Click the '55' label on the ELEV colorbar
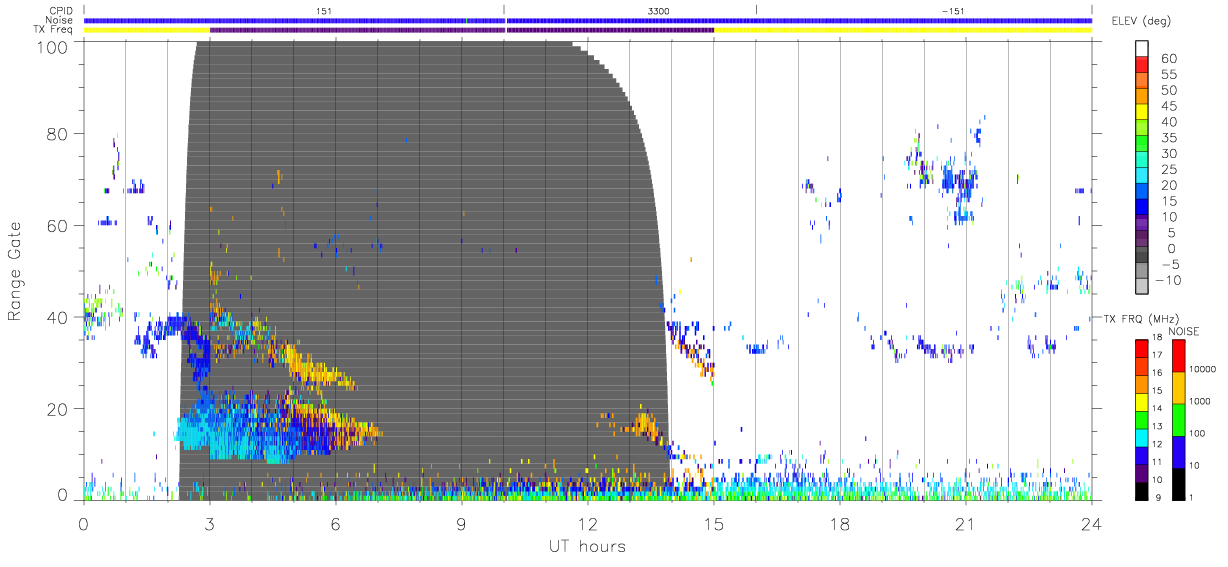The image size is (1228, 567). pos(1168,74)
